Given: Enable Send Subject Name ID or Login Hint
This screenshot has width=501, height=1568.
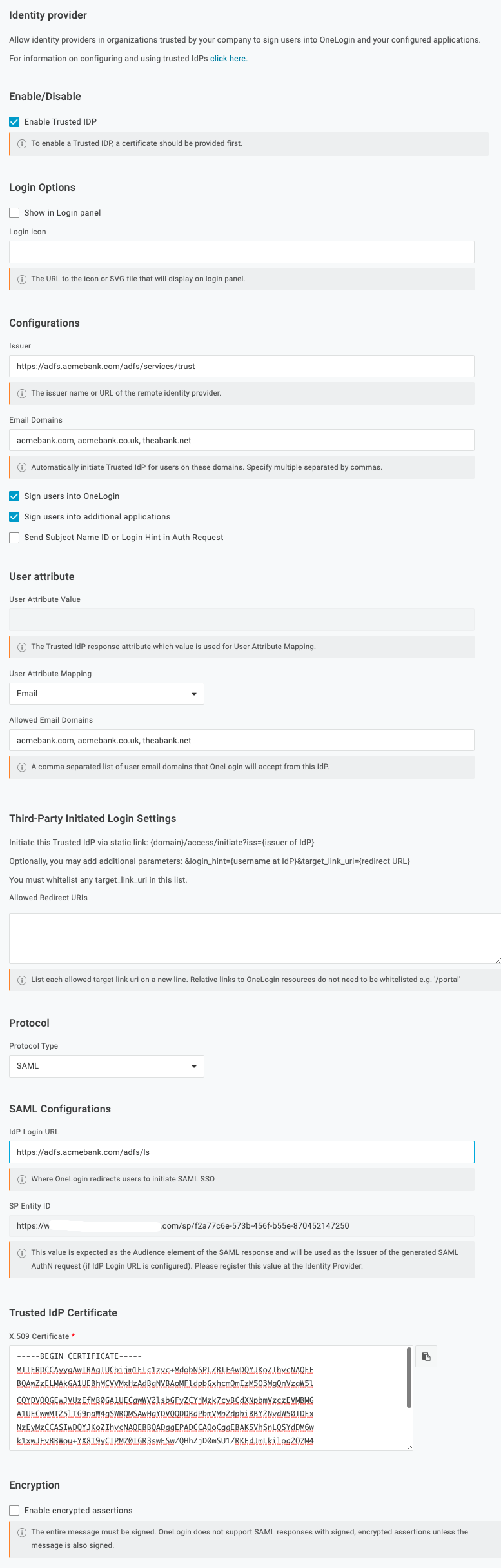Looking at the screenshot, I should [x=14, y=537].
